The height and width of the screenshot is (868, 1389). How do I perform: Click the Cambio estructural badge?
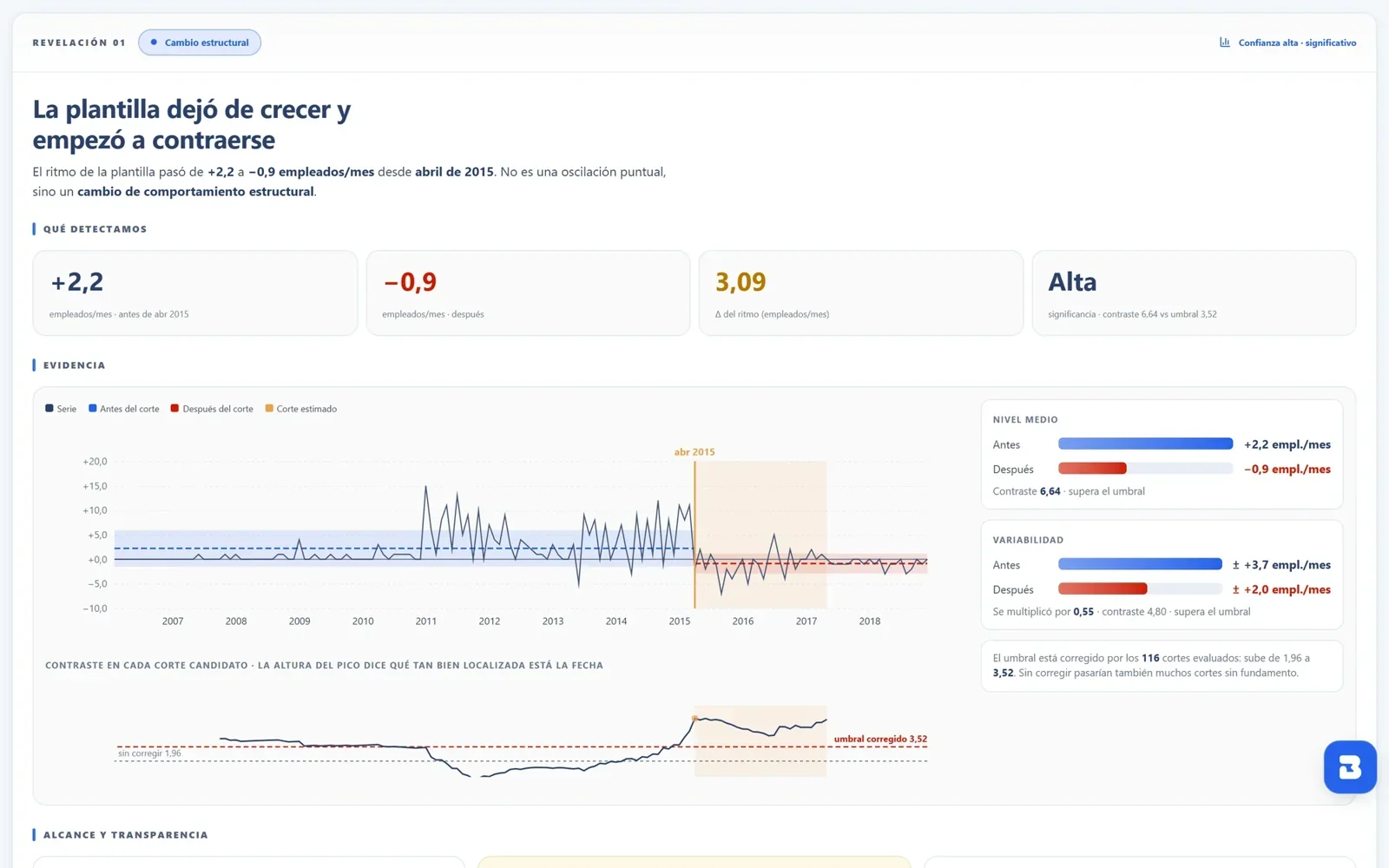200,43
